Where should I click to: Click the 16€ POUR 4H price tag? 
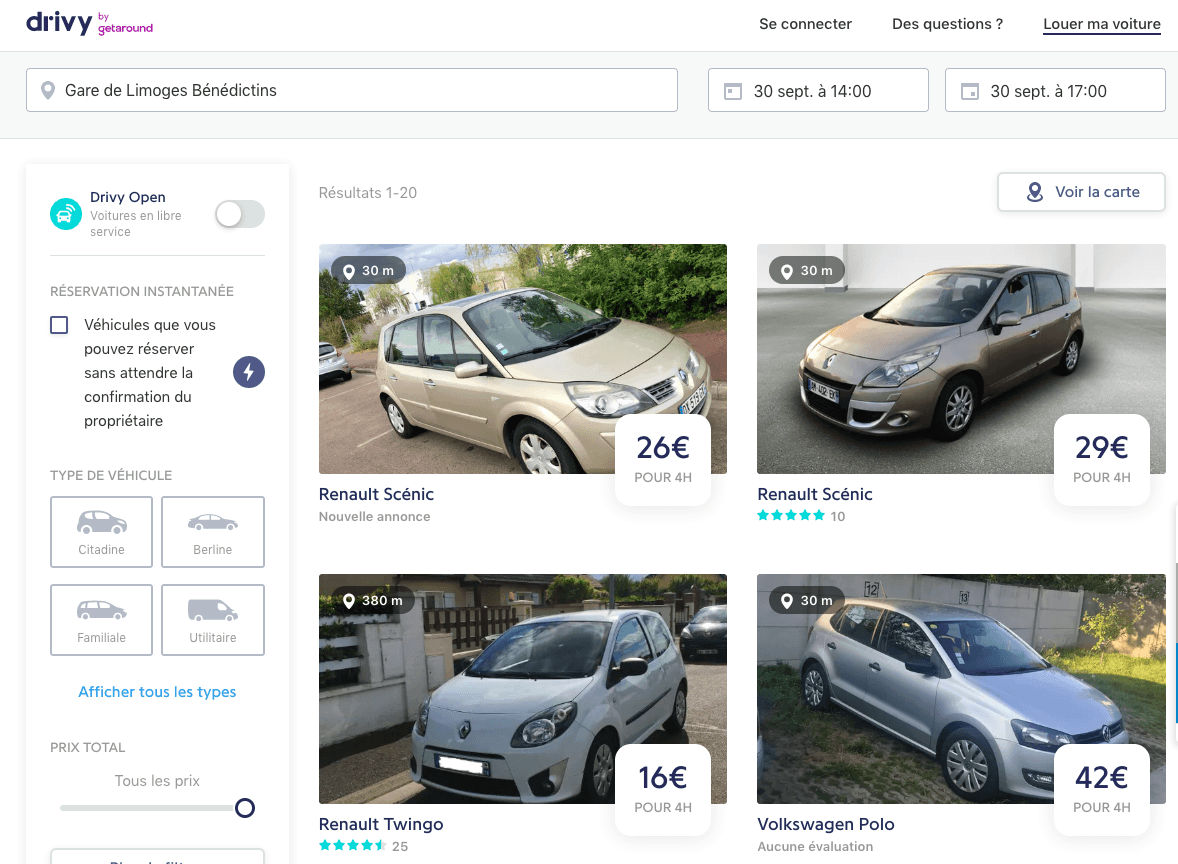point(663,789)
